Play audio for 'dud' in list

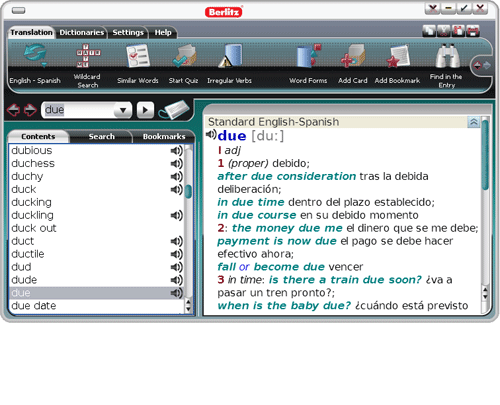pos(177,267)
